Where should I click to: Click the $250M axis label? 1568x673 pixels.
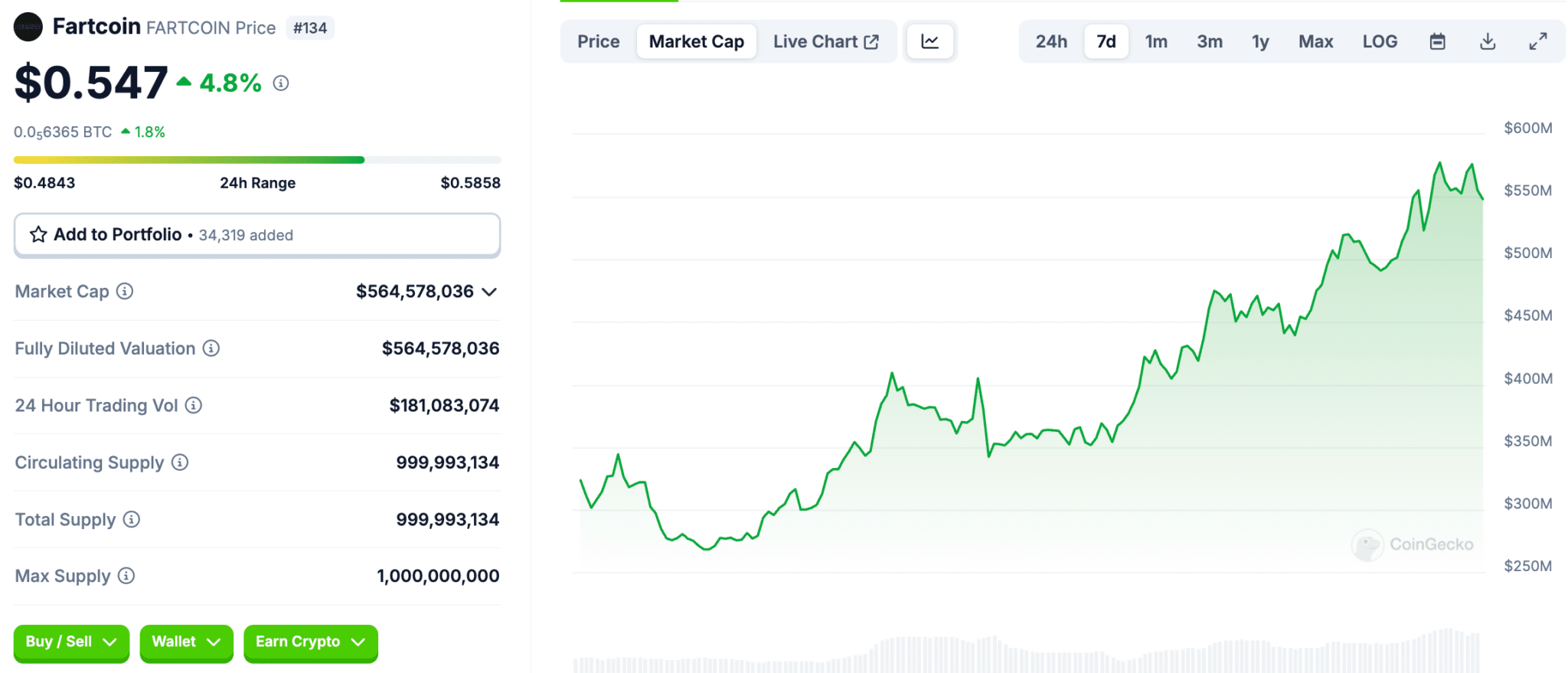(1527, 566)
